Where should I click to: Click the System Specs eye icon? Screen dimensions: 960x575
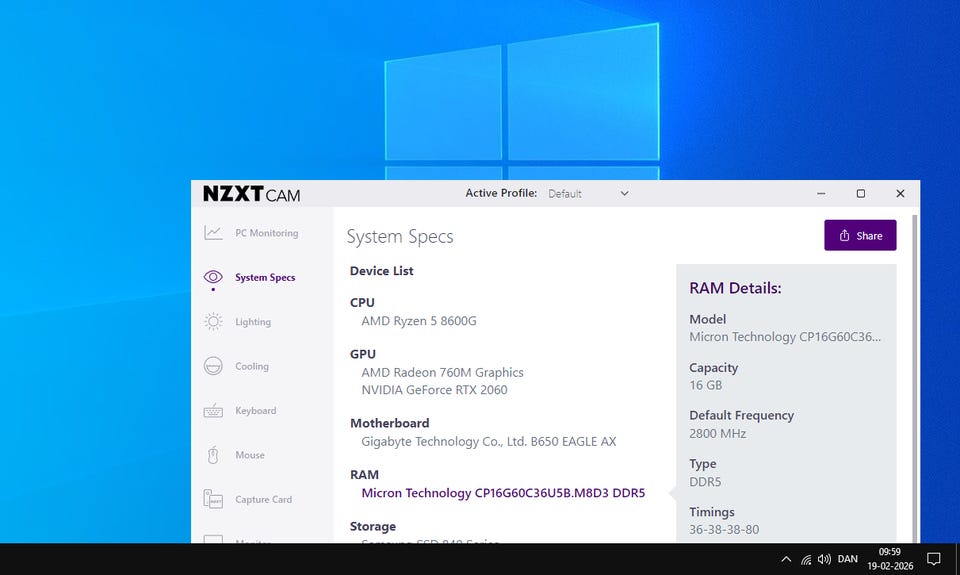(213, 277)
